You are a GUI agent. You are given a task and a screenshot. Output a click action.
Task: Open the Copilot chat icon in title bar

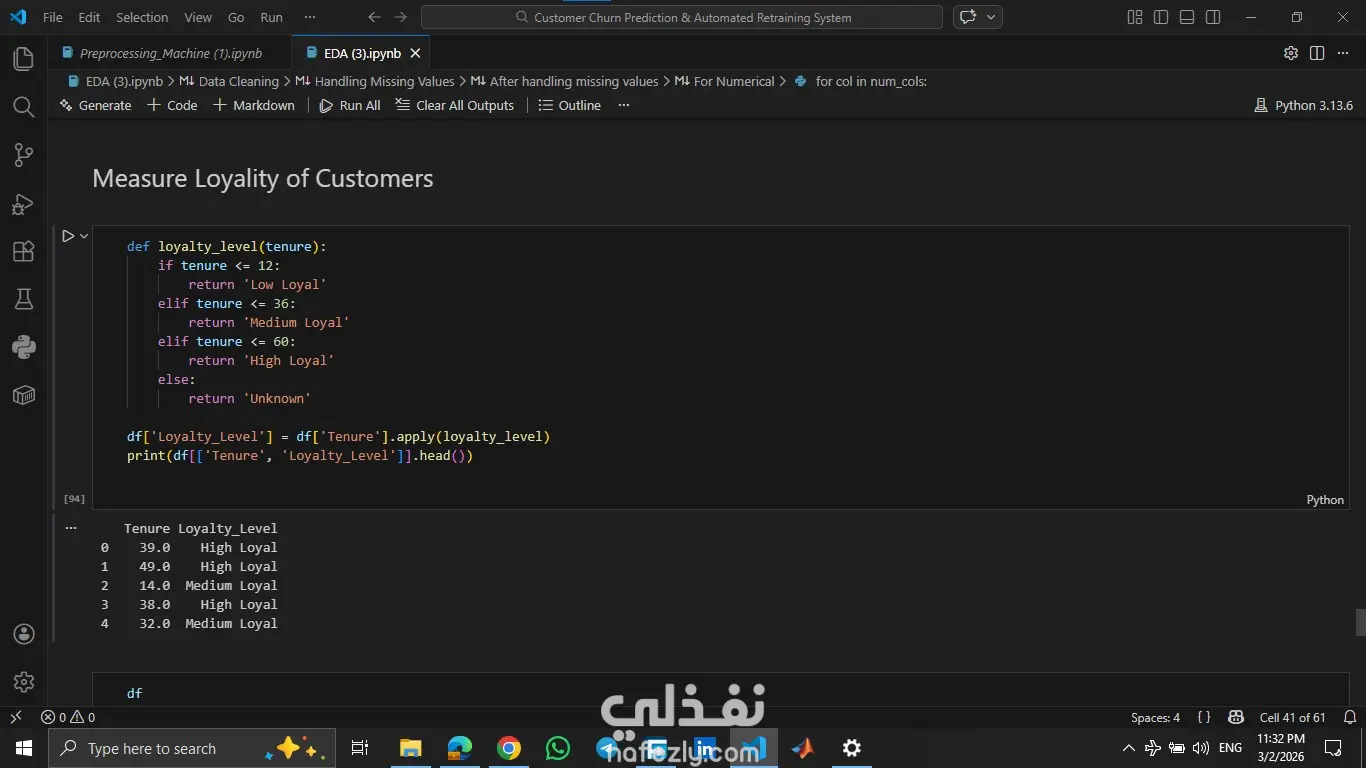967,17
